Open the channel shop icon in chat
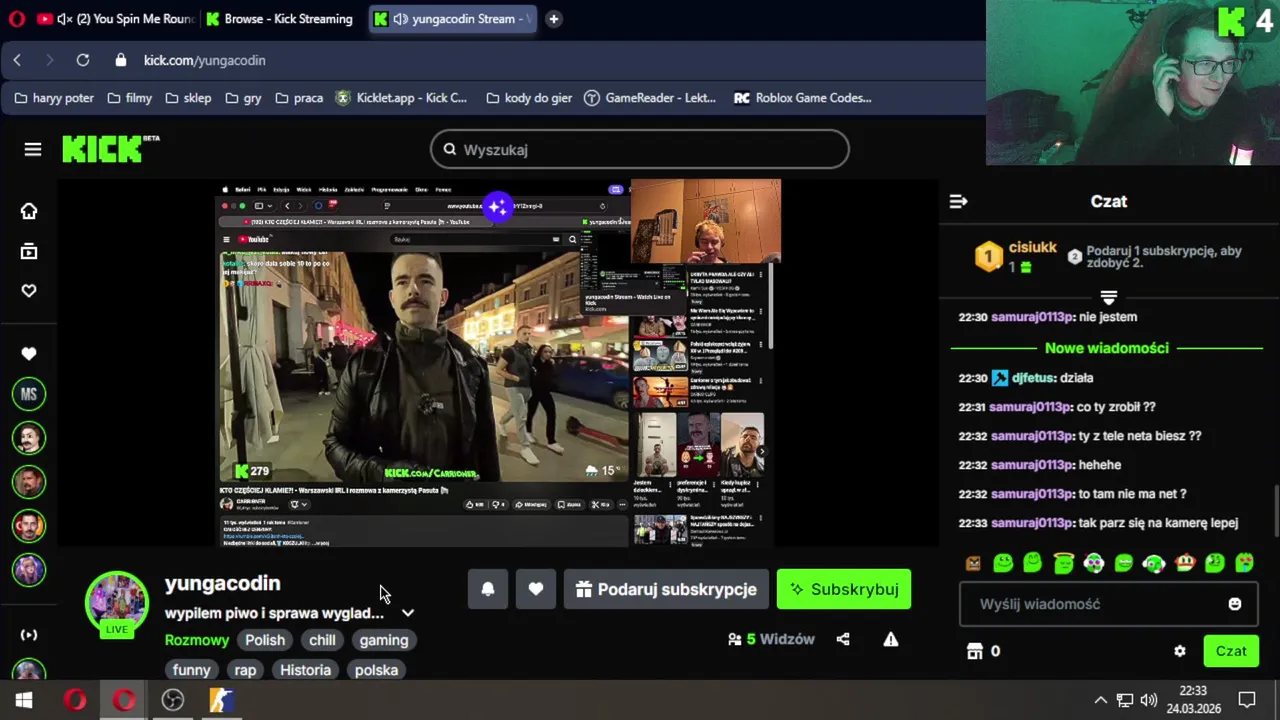Image resolution: width=1280 pixels, height=720 pixels. (975, 651)
